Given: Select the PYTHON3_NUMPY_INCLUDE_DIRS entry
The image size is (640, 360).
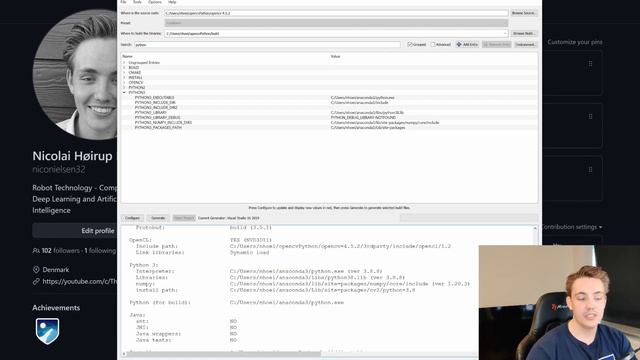Looking at the screenshot, I should click(163, 122).
